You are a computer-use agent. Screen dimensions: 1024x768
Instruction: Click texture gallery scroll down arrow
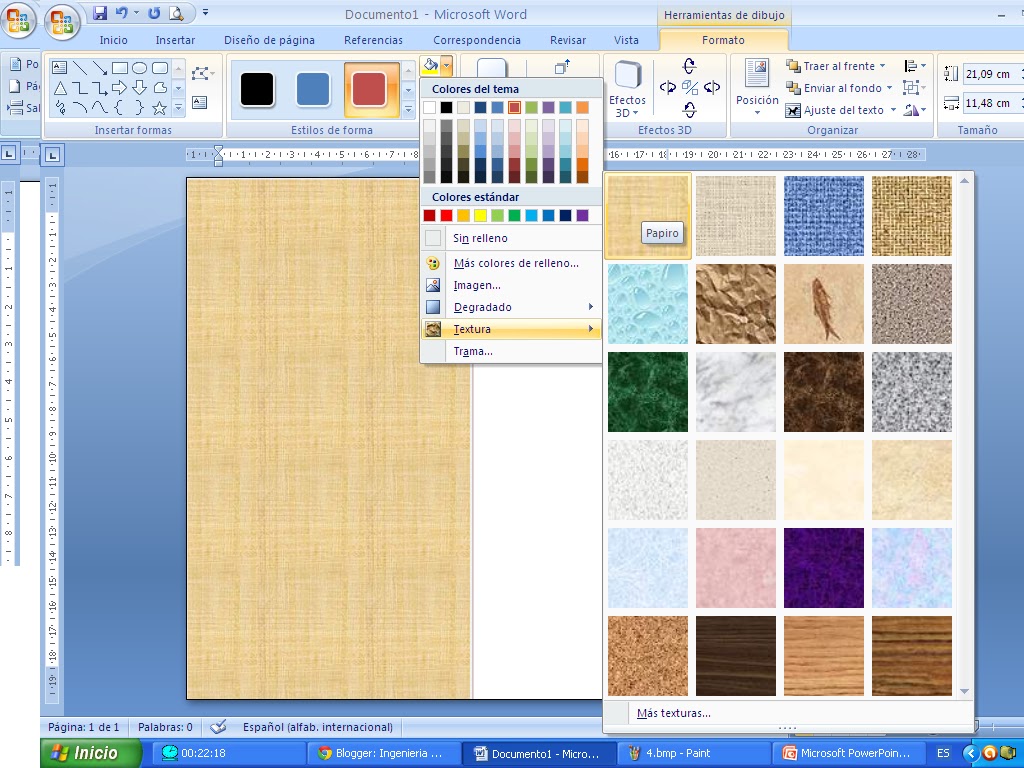pyautogui.click(x=965, y=691)
